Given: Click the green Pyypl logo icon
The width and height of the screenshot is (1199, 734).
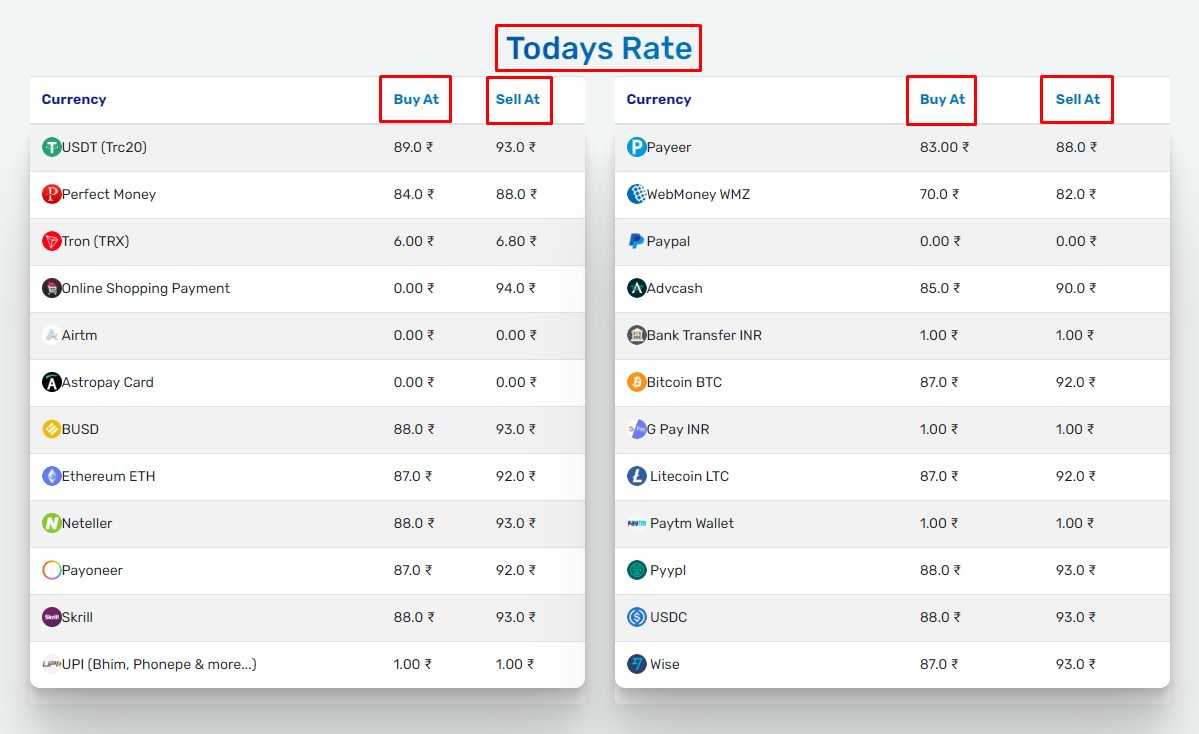Looking at the screenshot, I should [x=636, y=570].
